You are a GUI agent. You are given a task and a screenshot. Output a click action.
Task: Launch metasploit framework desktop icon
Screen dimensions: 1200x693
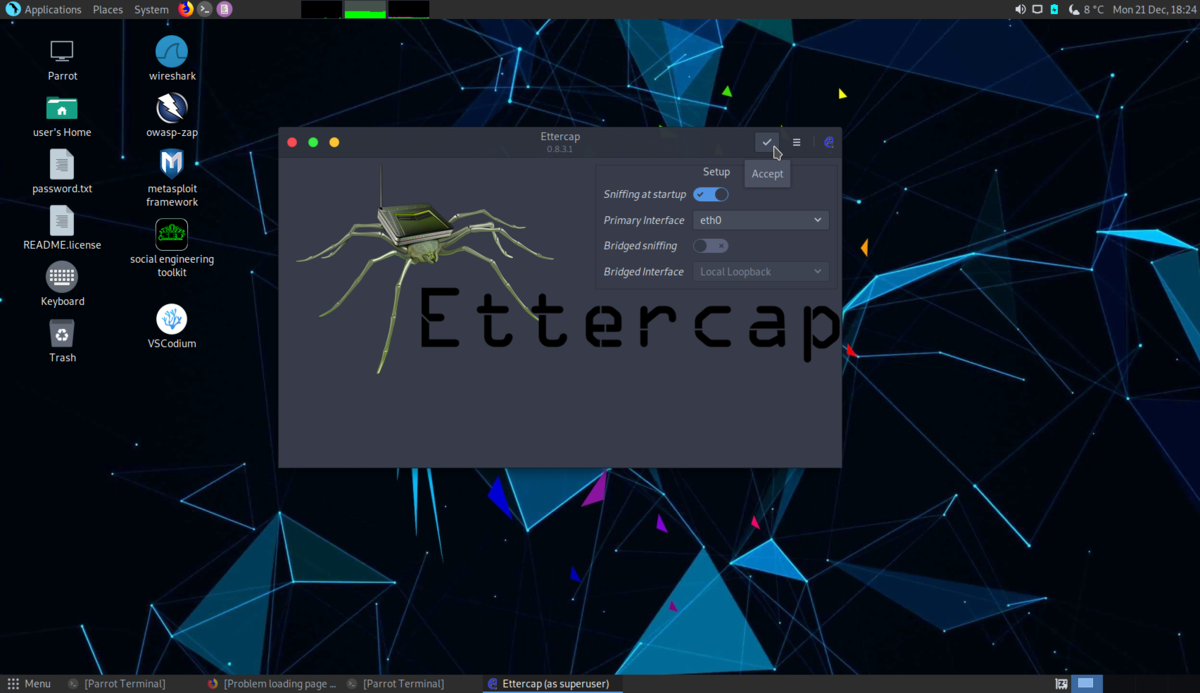click(x=172, y=178)
